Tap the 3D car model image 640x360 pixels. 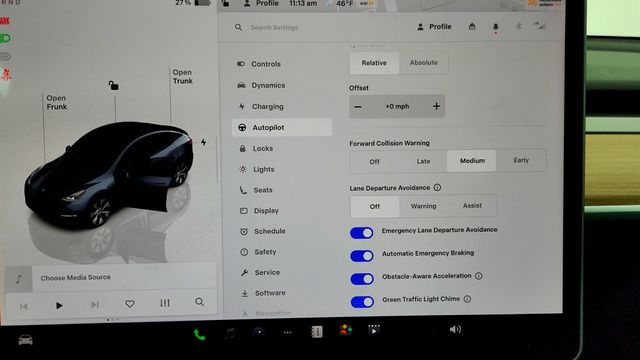tap(110, 176)
